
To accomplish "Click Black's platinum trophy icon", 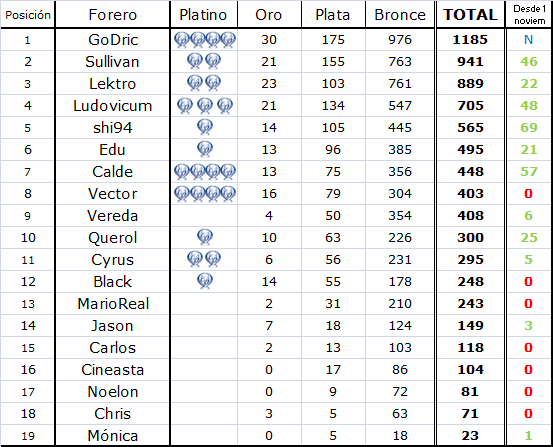I will [x=205, y=281].
